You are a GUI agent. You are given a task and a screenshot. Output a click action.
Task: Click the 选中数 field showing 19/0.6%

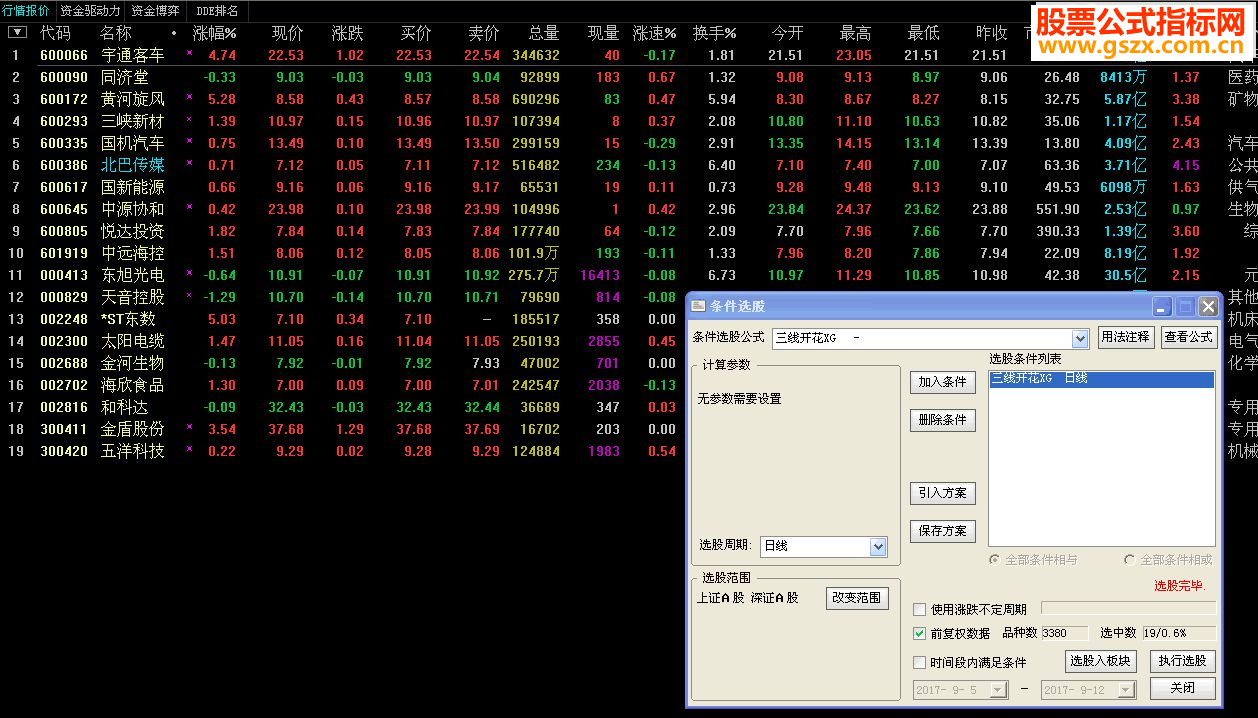[x=1178, y=633]
